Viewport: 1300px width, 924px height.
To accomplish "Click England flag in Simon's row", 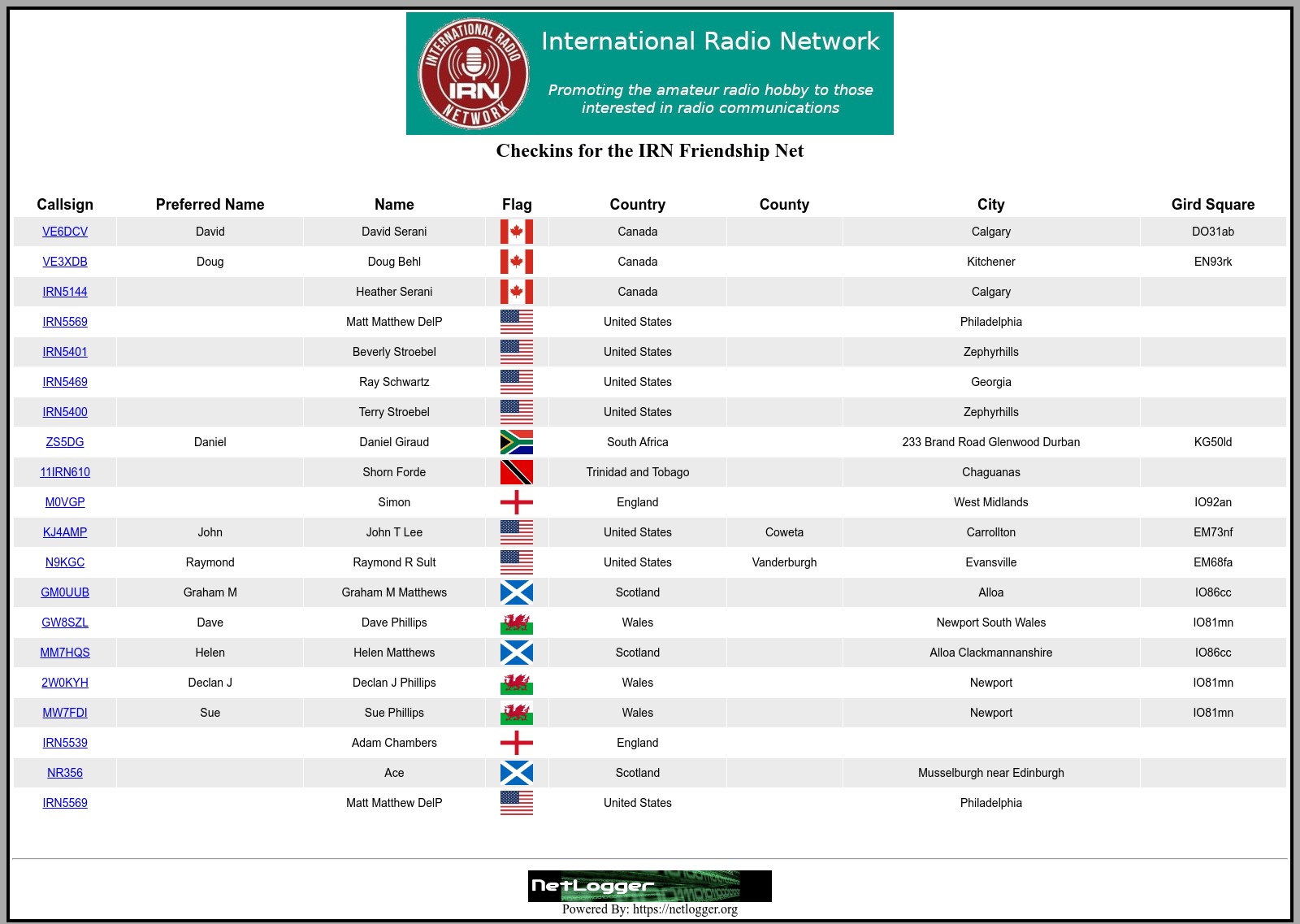I will 516,502.
